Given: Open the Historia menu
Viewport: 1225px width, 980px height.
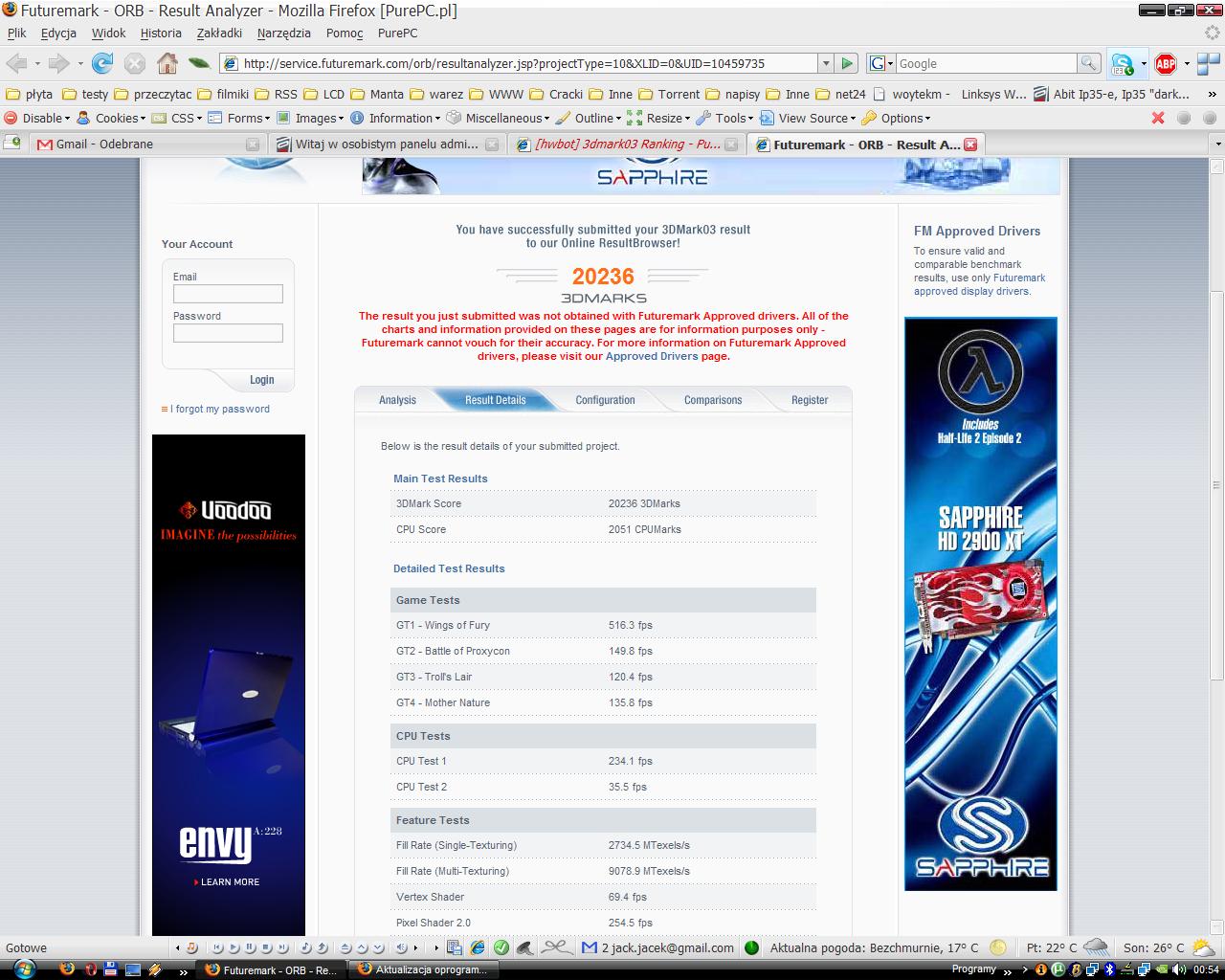Looking at the screenshot, I should coord(161,33).
